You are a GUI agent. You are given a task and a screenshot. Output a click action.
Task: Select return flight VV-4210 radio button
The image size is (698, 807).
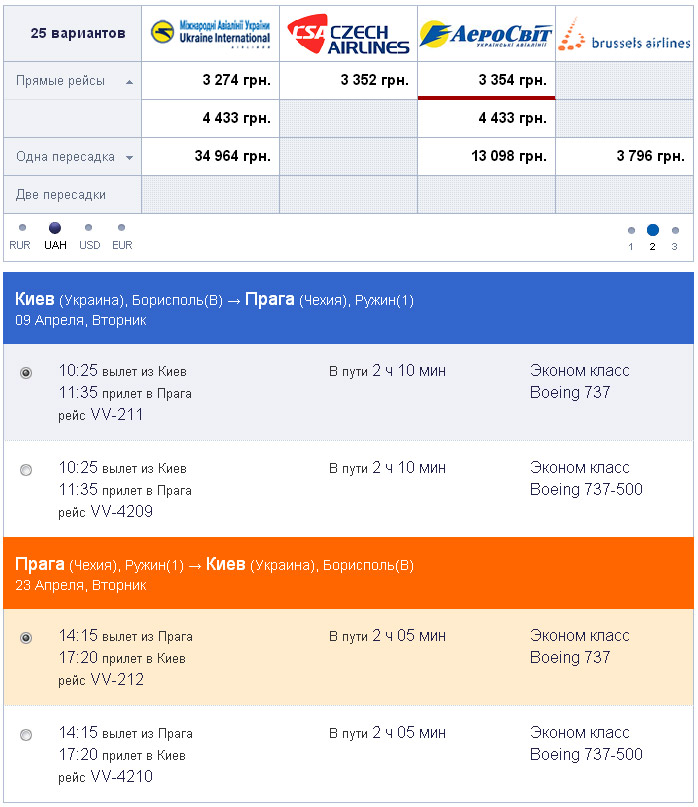pos(26,735)
